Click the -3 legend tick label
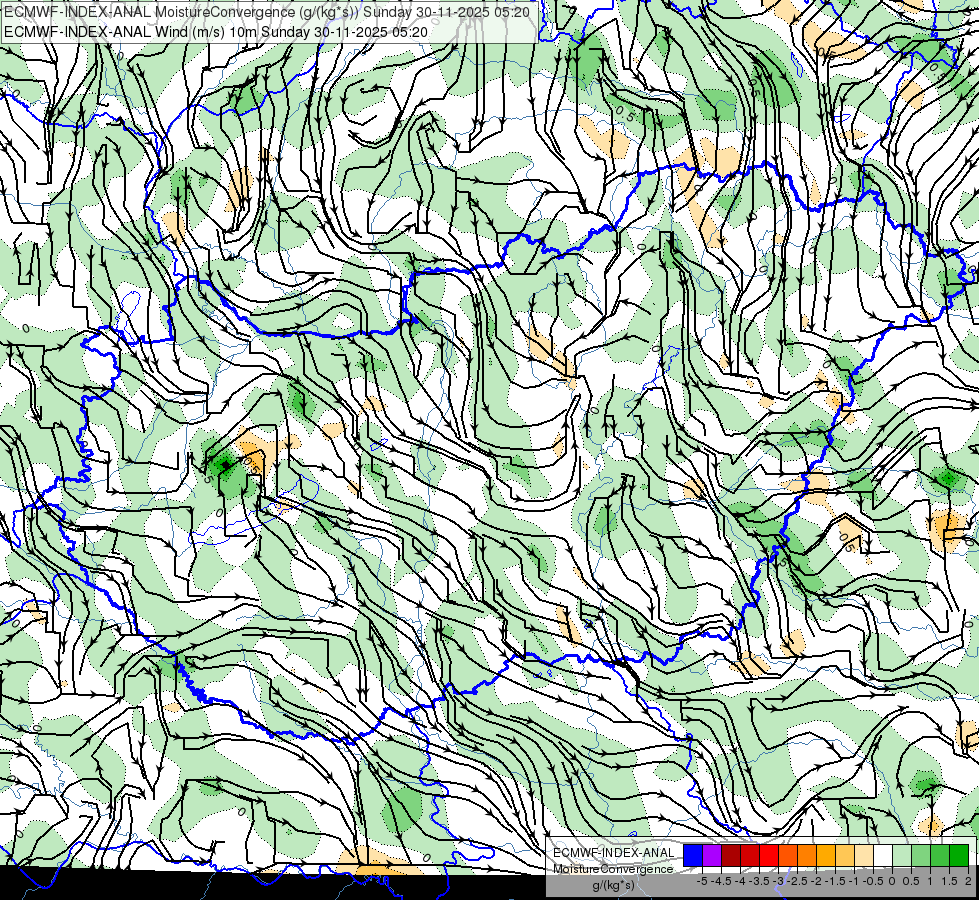This screenshot has height=900, width=979. (779, 881)
